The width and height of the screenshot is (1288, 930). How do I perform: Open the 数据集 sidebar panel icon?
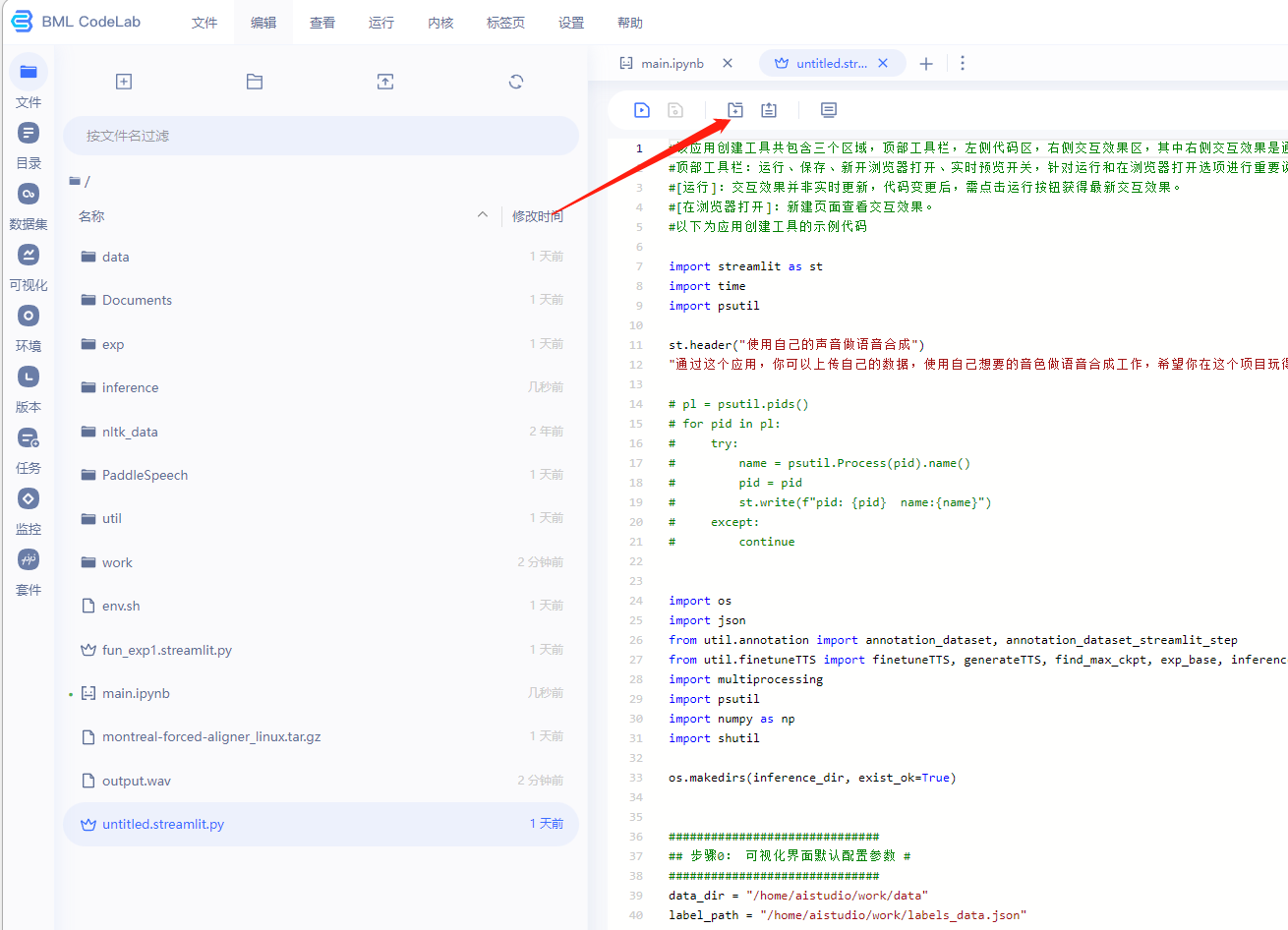pos(29,194)
